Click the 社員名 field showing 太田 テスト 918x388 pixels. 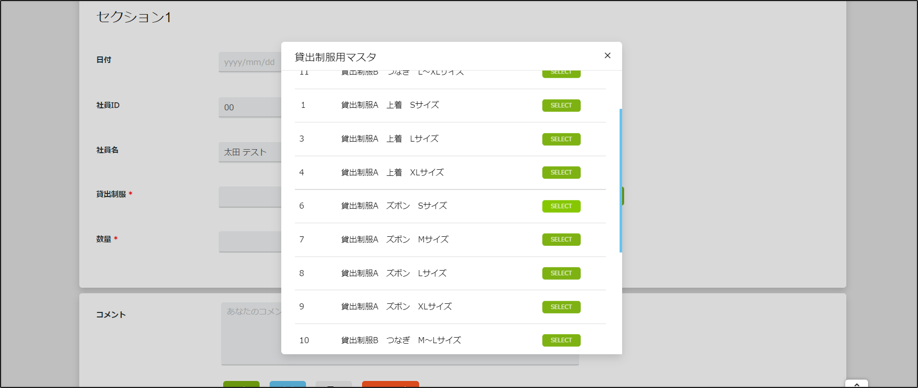point(250,152)
